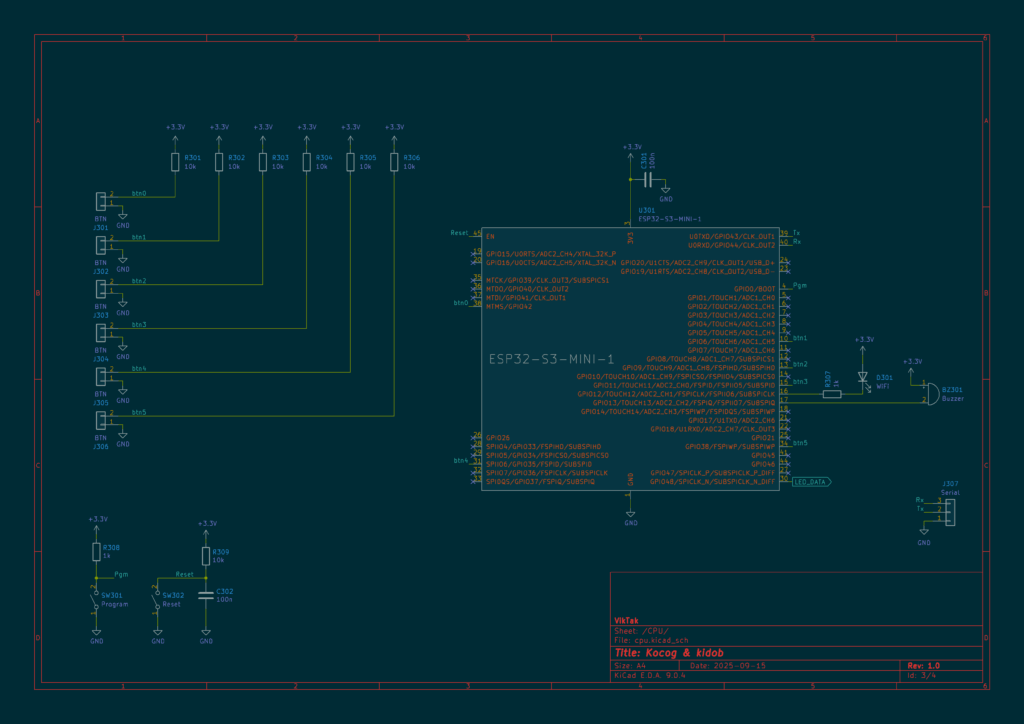
Task: Select the R301 resistor symbol
Action: [x=175, y=162]
